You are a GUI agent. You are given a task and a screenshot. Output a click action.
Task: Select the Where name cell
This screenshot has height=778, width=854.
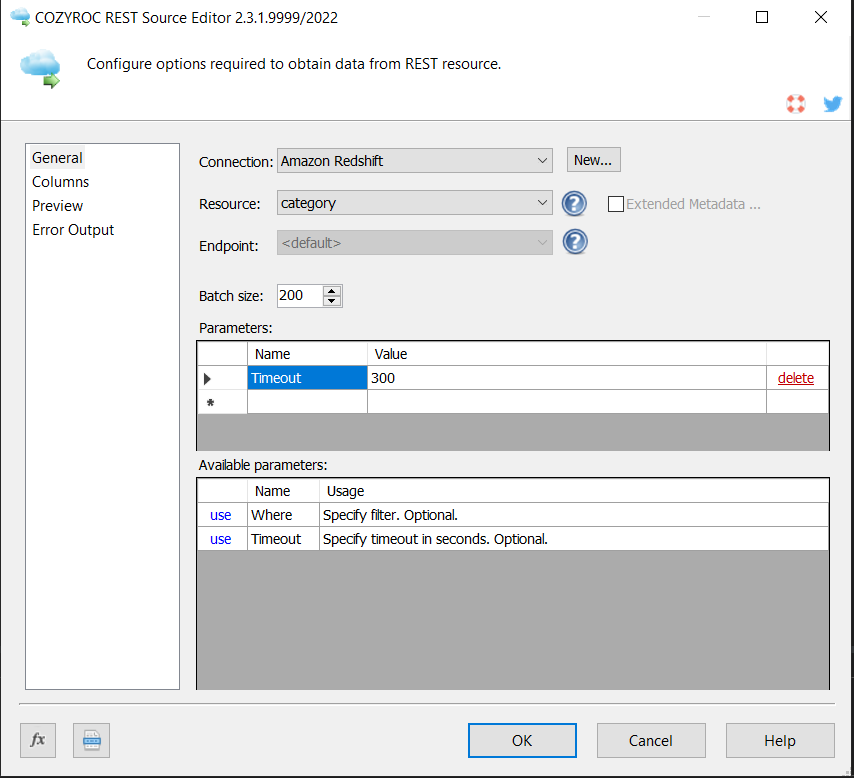(x=283, y=515)
